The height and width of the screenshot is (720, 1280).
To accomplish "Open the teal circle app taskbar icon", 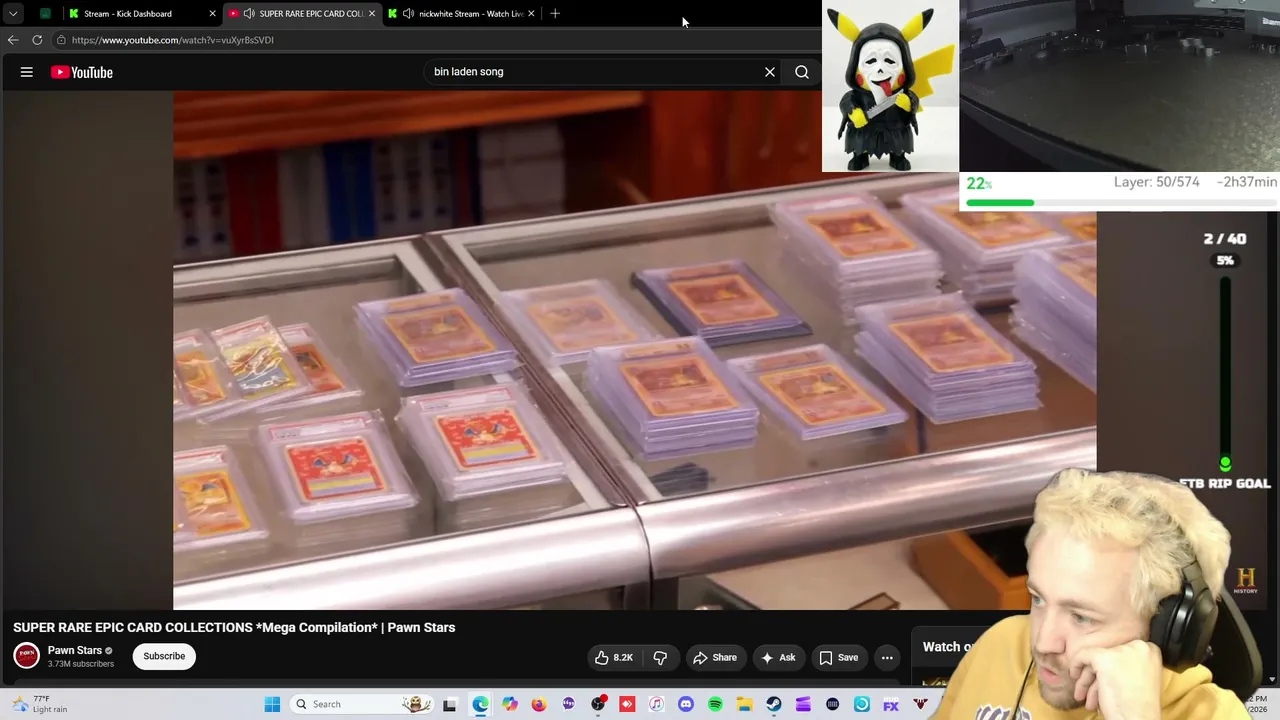I will [x=862, y=704].
